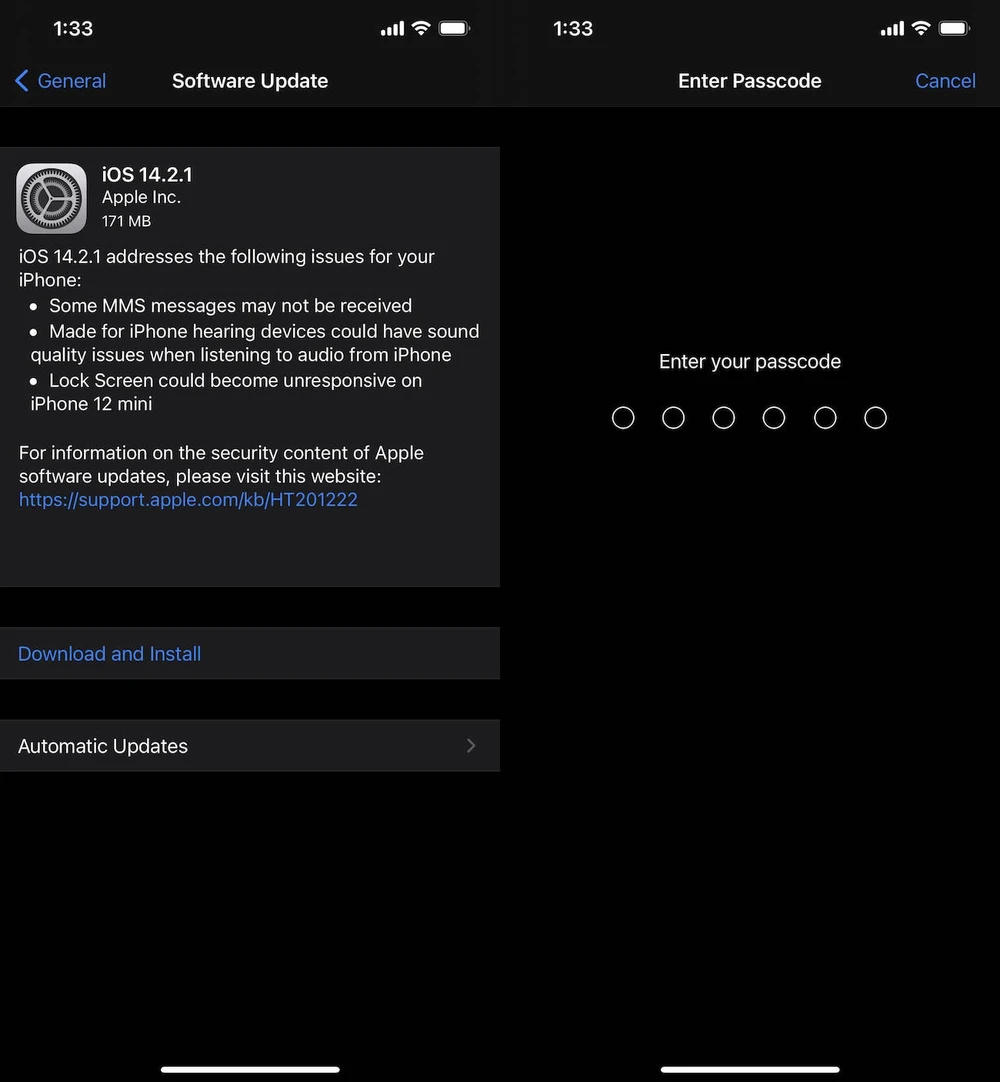This screenshot has width=1000, height=1082.
Task: Tap the battery indicator in status bar
Action: 455,28
